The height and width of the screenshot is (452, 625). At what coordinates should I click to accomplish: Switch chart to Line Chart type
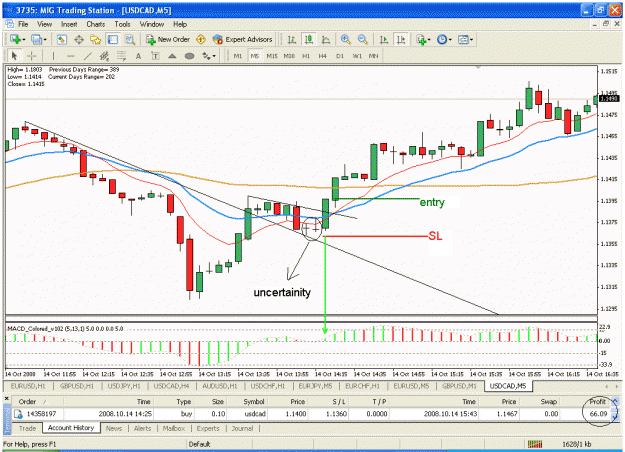pyautogui.click(x=326, y=39)
